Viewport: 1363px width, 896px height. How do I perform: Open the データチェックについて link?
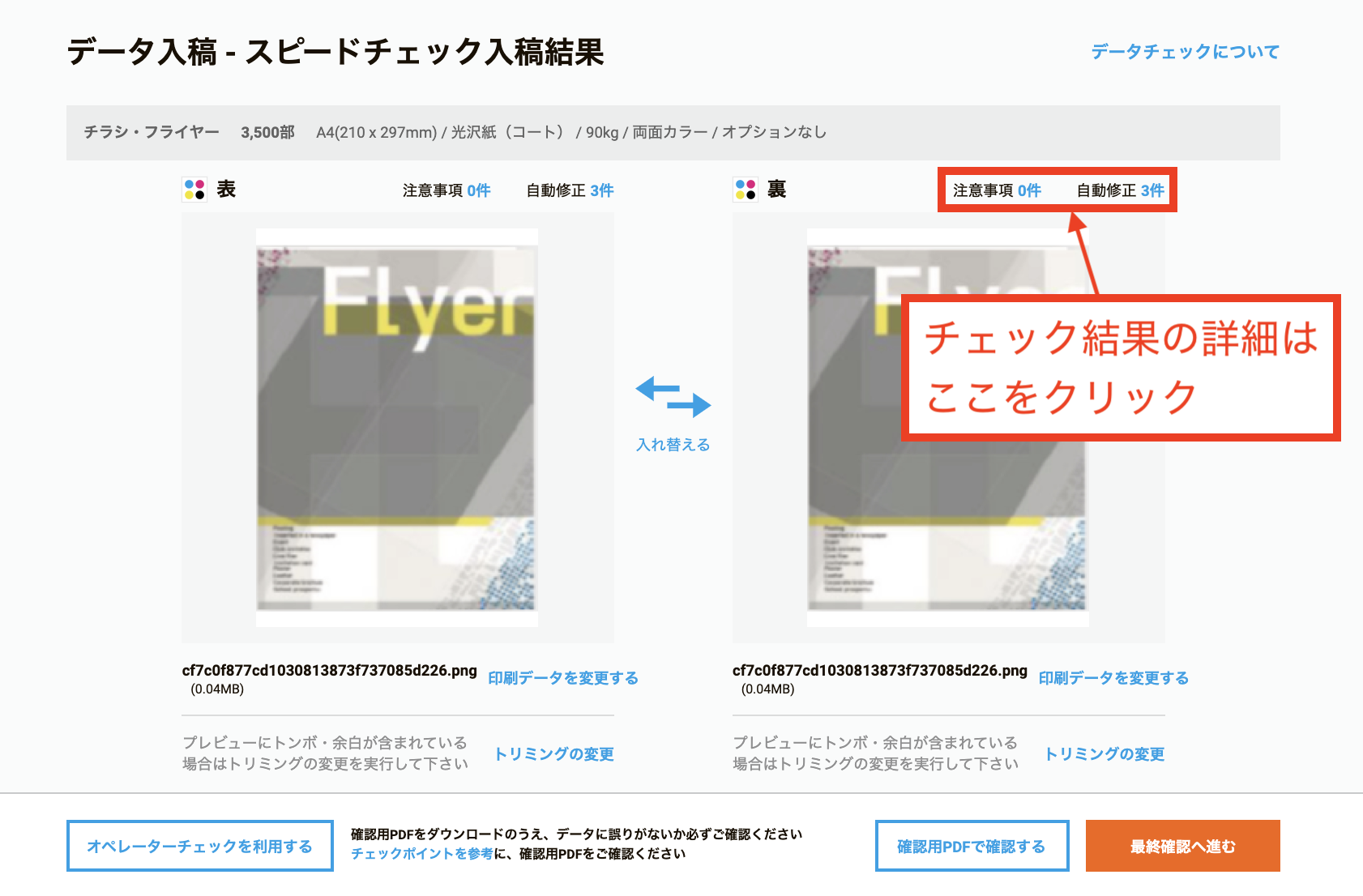pos(1185,52)
